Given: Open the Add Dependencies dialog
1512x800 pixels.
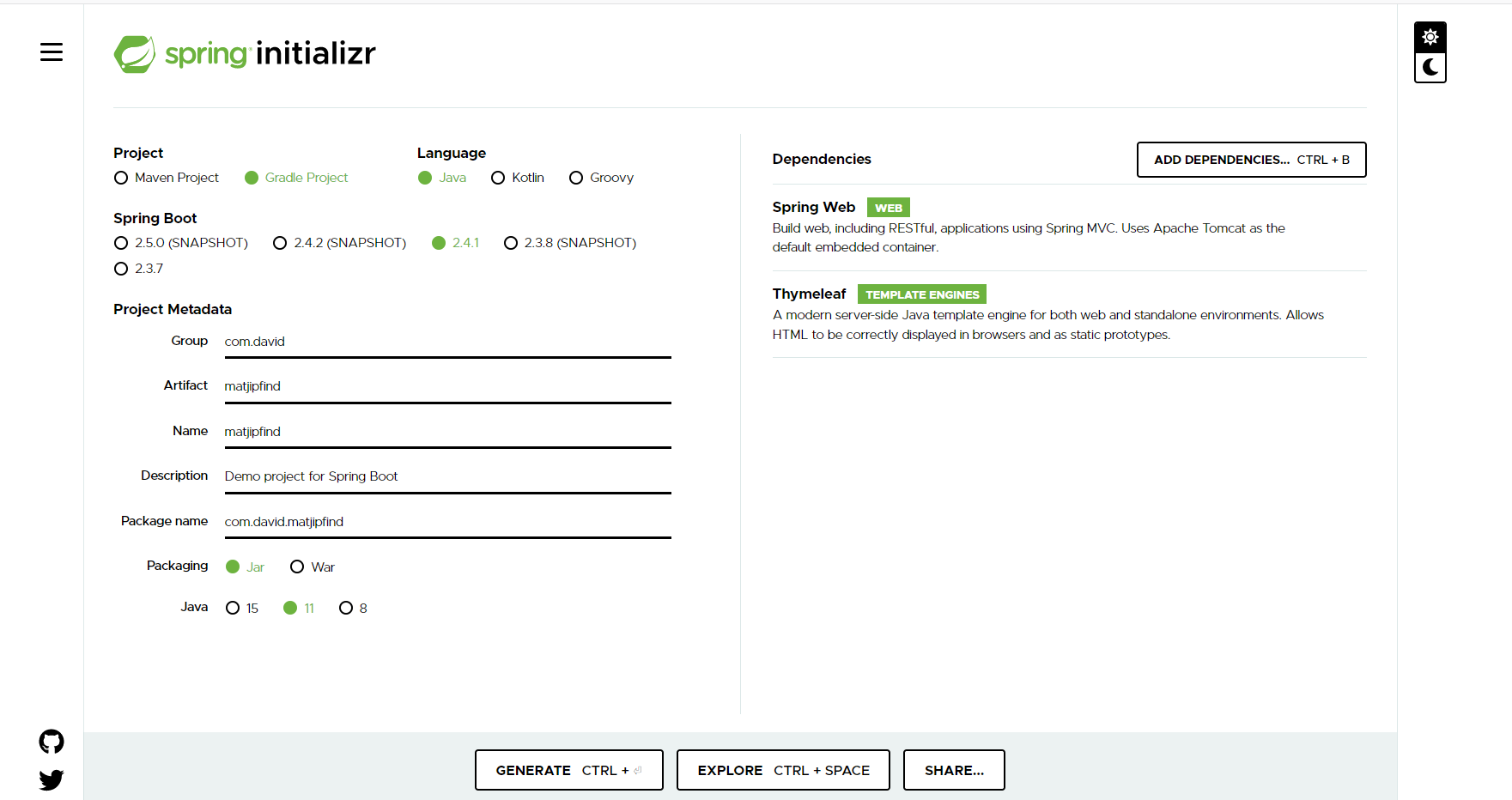Looking at the screenshot, I should 1251,160.
